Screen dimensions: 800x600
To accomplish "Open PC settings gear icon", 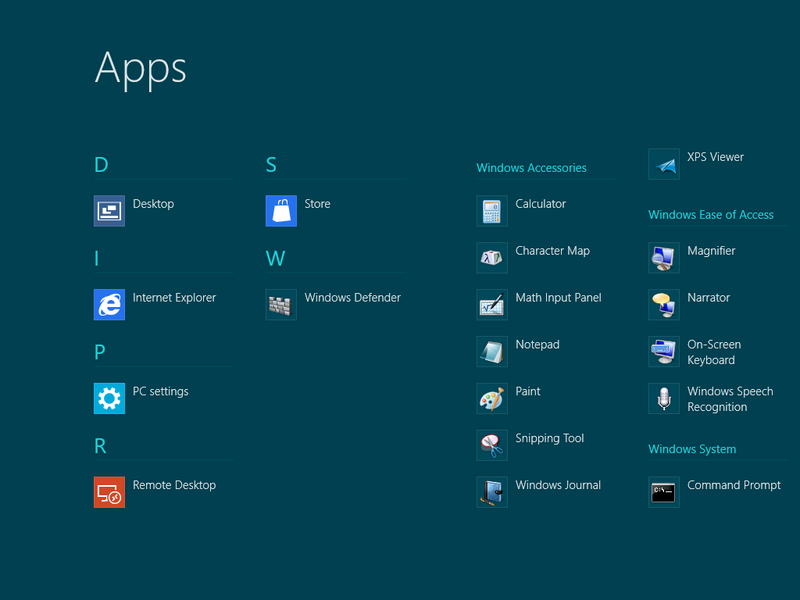I will point(109,398).
